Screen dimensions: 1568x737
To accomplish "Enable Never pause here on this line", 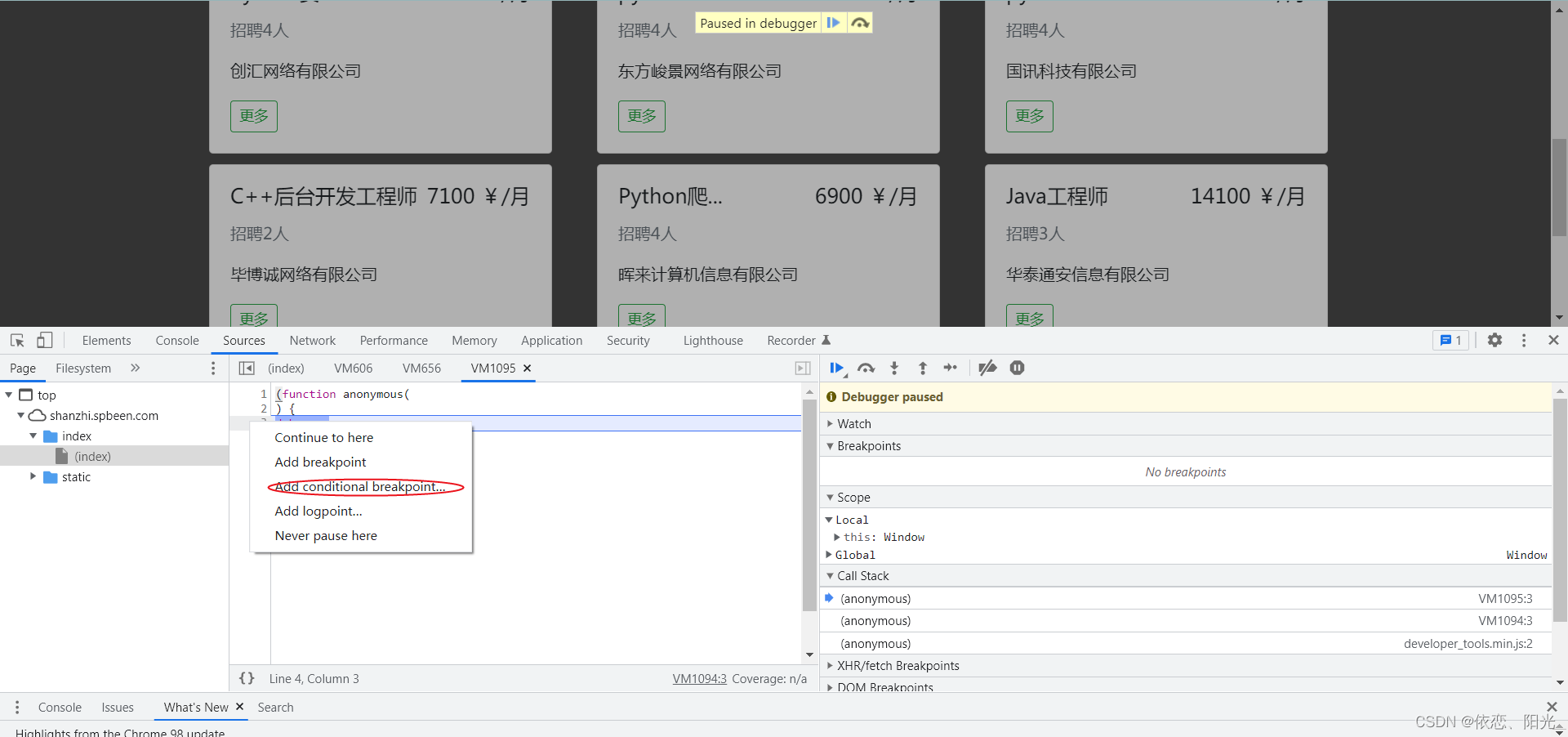I will 325,535.
